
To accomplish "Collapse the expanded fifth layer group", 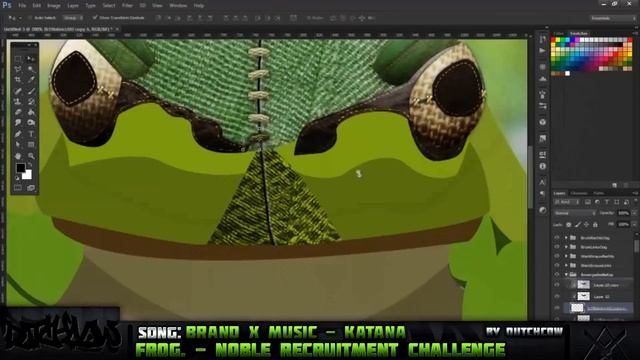I will [566, 274].
